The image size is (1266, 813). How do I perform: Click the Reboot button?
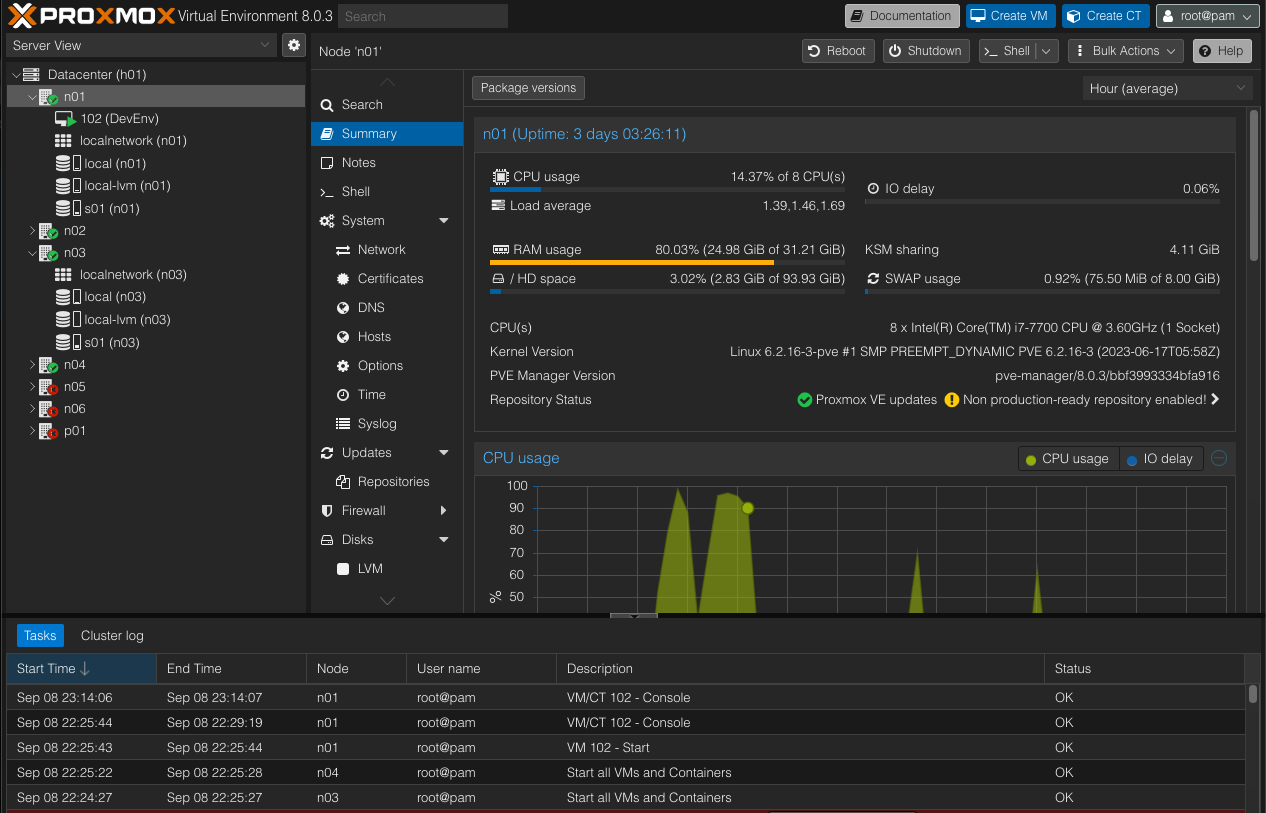tap(837, 51)
